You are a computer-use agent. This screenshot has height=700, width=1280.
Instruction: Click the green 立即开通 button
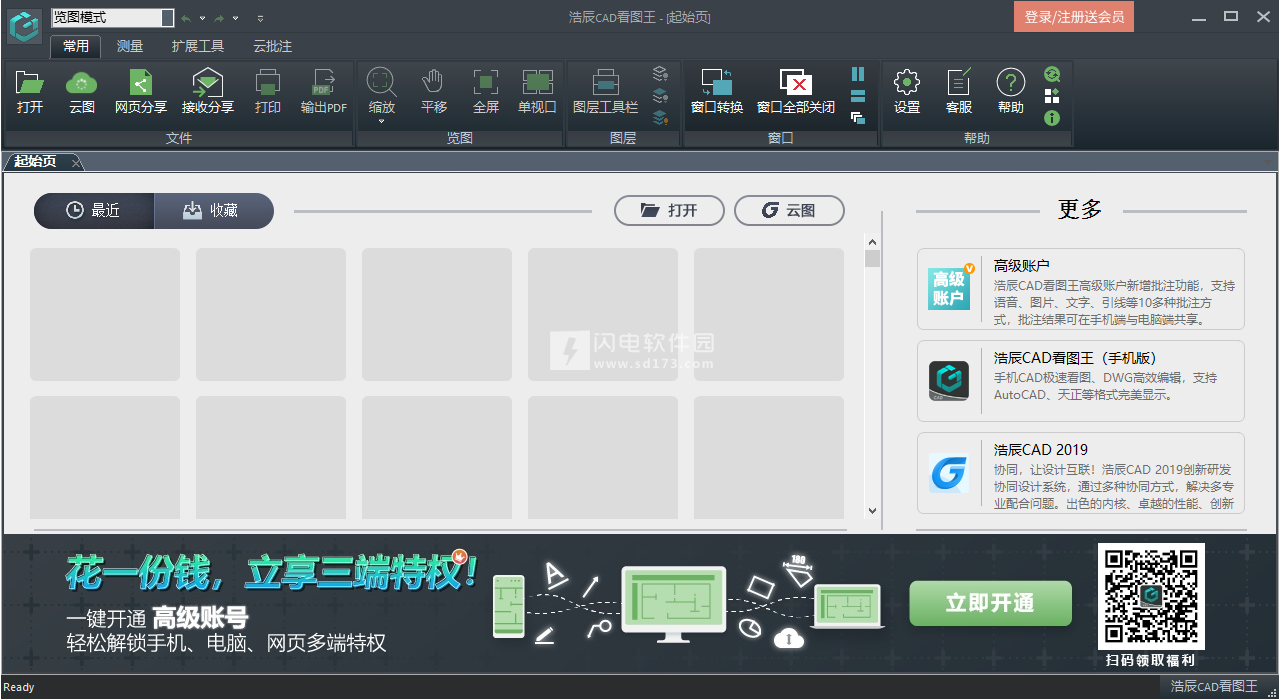(990, 603)
